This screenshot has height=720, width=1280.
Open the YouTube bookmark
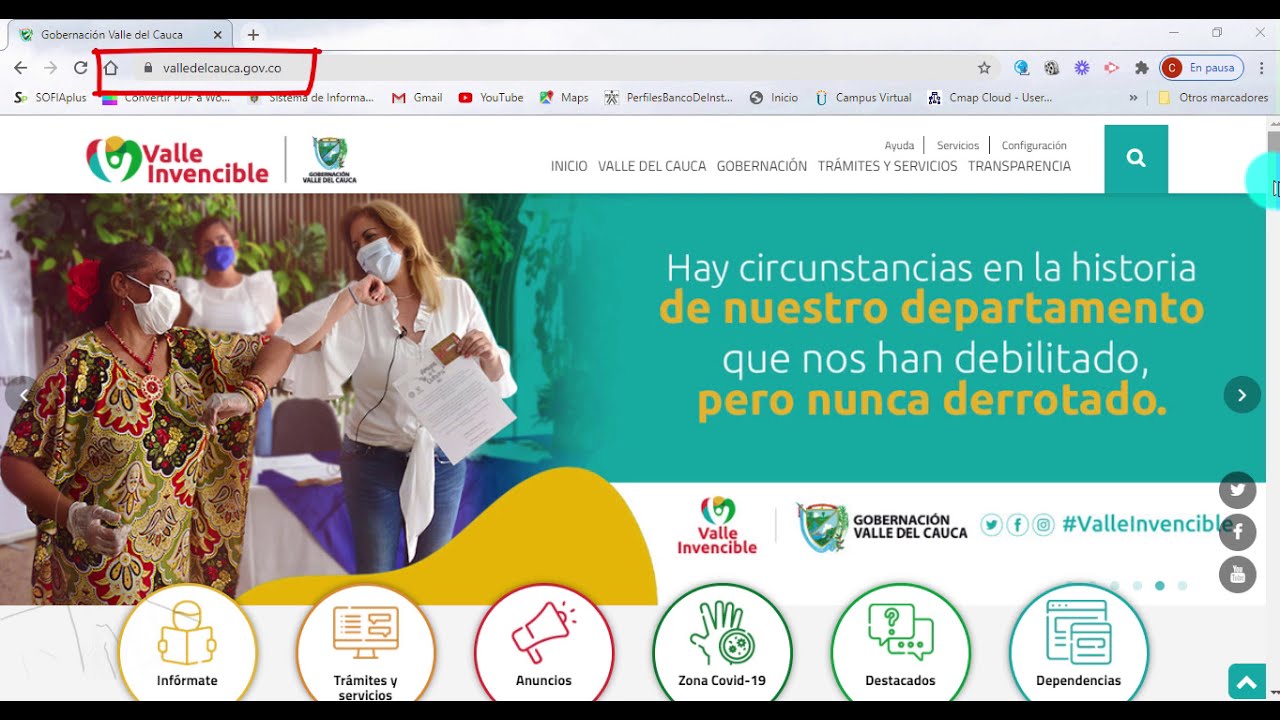pyautogui.click(x=491, y=98)
